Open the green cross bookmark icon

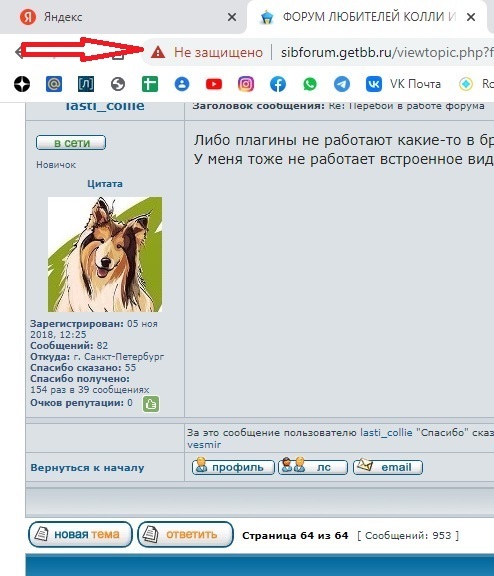tap(150, 84)
